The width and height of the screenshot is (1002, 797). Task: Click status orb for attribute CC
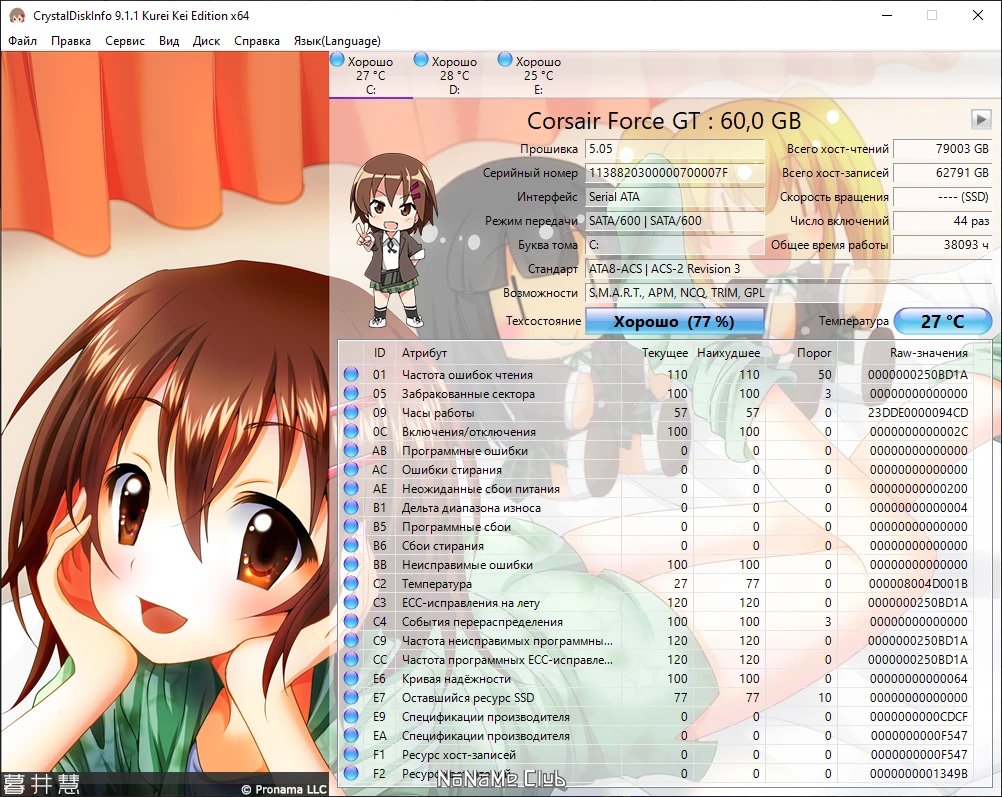tap(351, 660)
